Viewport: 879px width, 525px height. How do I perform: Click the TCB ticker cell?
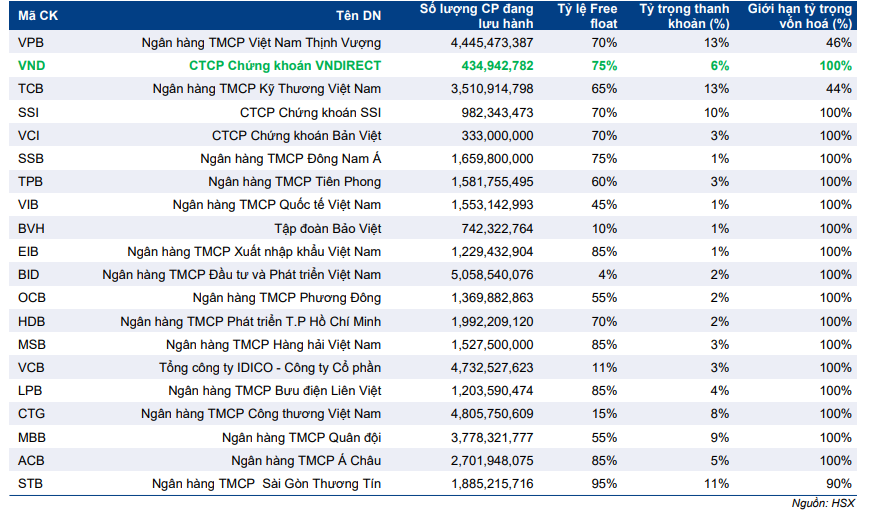click(x=31, y=89)
